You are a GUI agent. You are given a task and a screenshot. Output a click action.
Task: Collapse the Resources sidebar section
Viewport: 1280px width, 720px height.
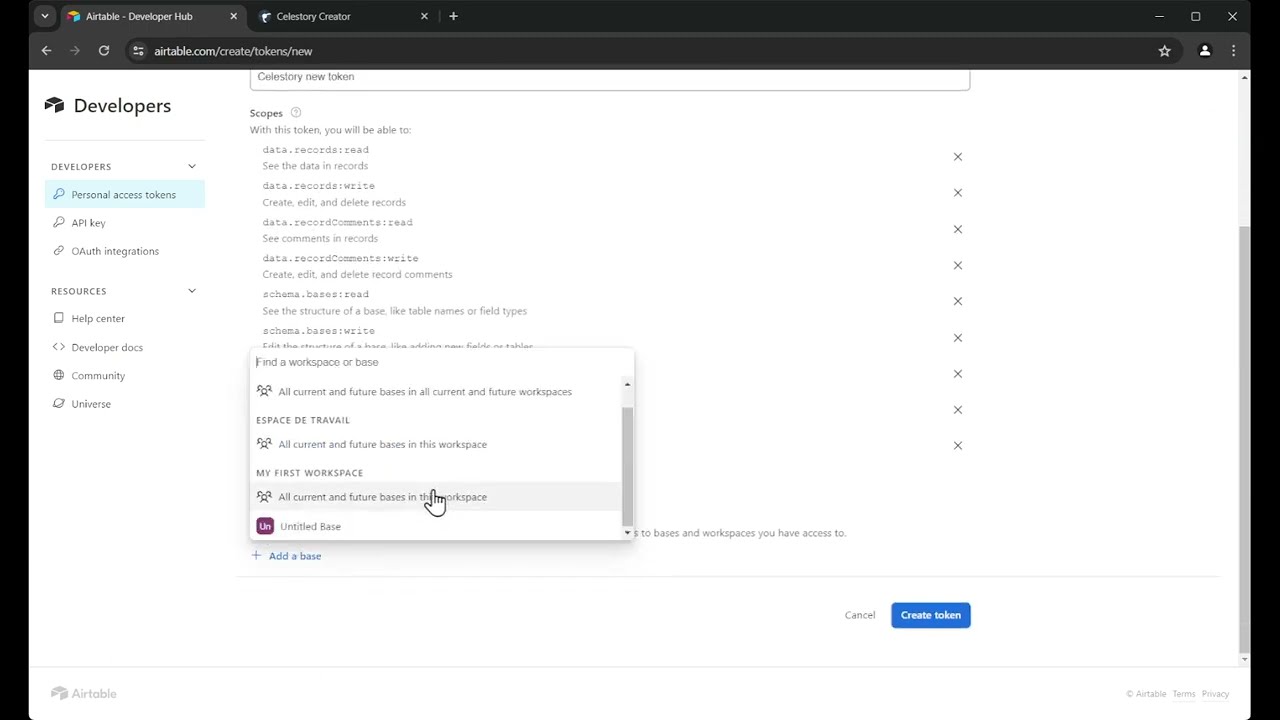coord(192,291)
